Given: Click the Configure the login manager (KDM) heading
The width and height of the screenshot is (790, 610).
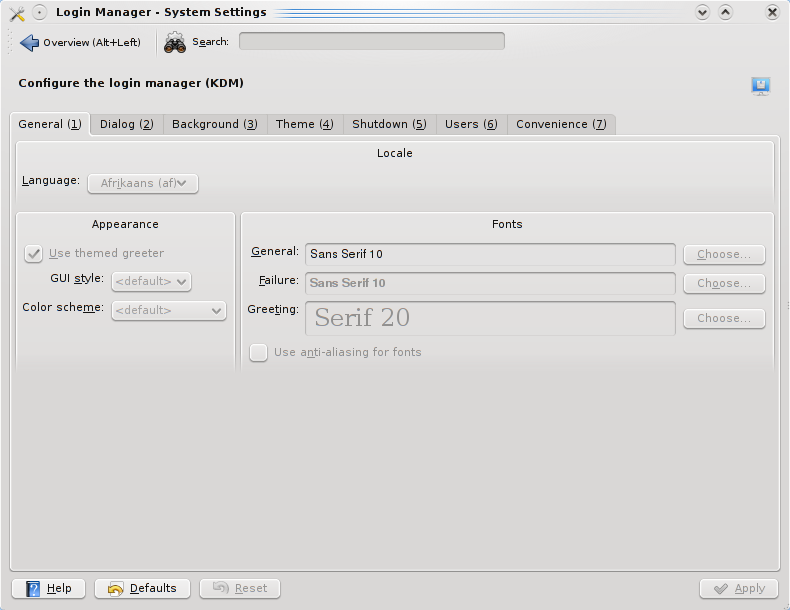Looking at the screenshot, I should pyautogui.click(x=131, y=83).
